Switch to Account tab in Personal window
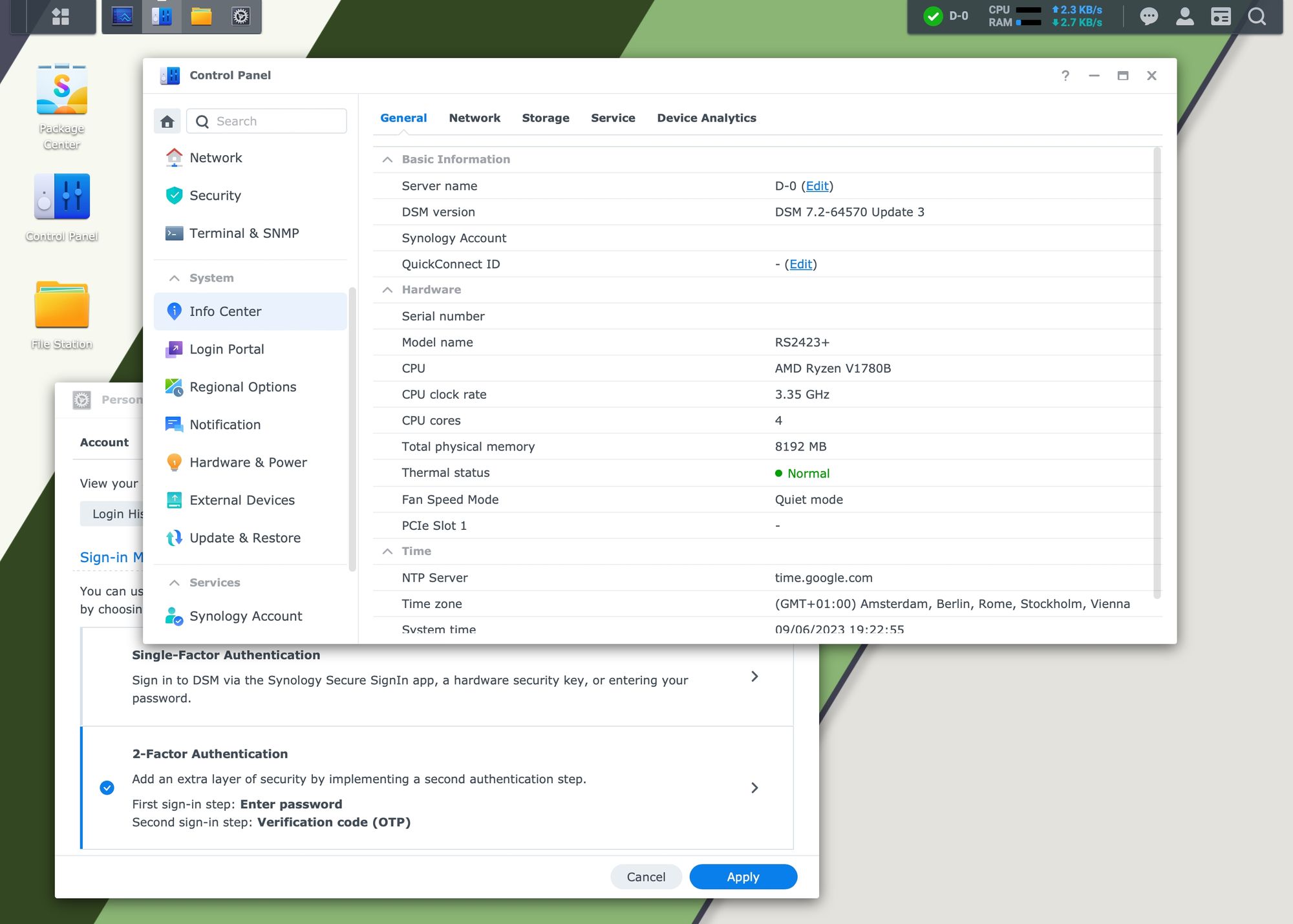This screenshot has width=1293, height=924. pos(104,443)
